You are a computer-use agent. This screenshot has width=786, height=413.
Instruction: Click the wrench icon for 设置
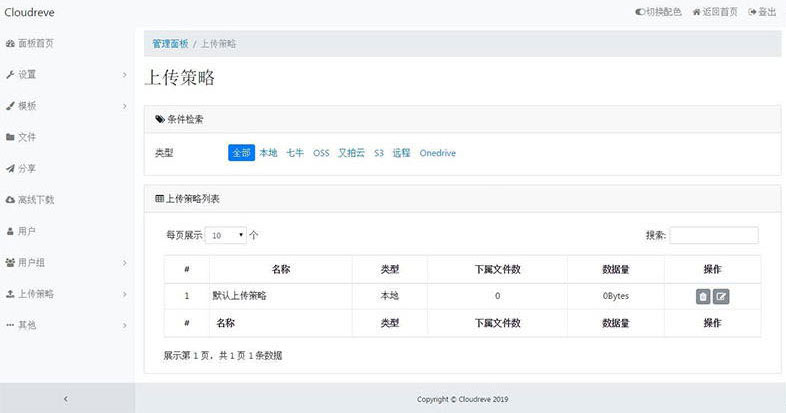point(10,75)
